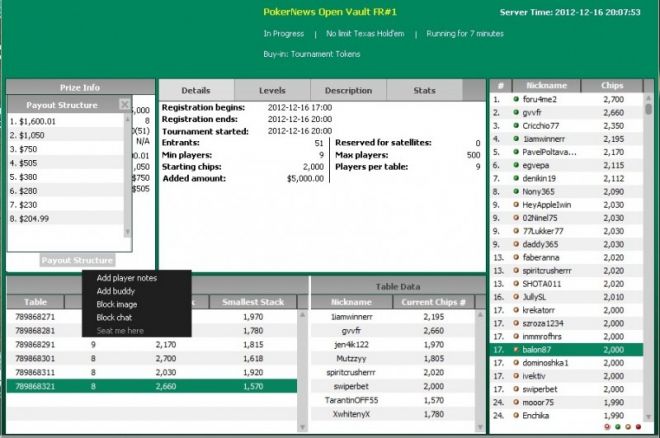
Task: Sort tables by Smallest Stack column
Action: click(x=253, y=302)
